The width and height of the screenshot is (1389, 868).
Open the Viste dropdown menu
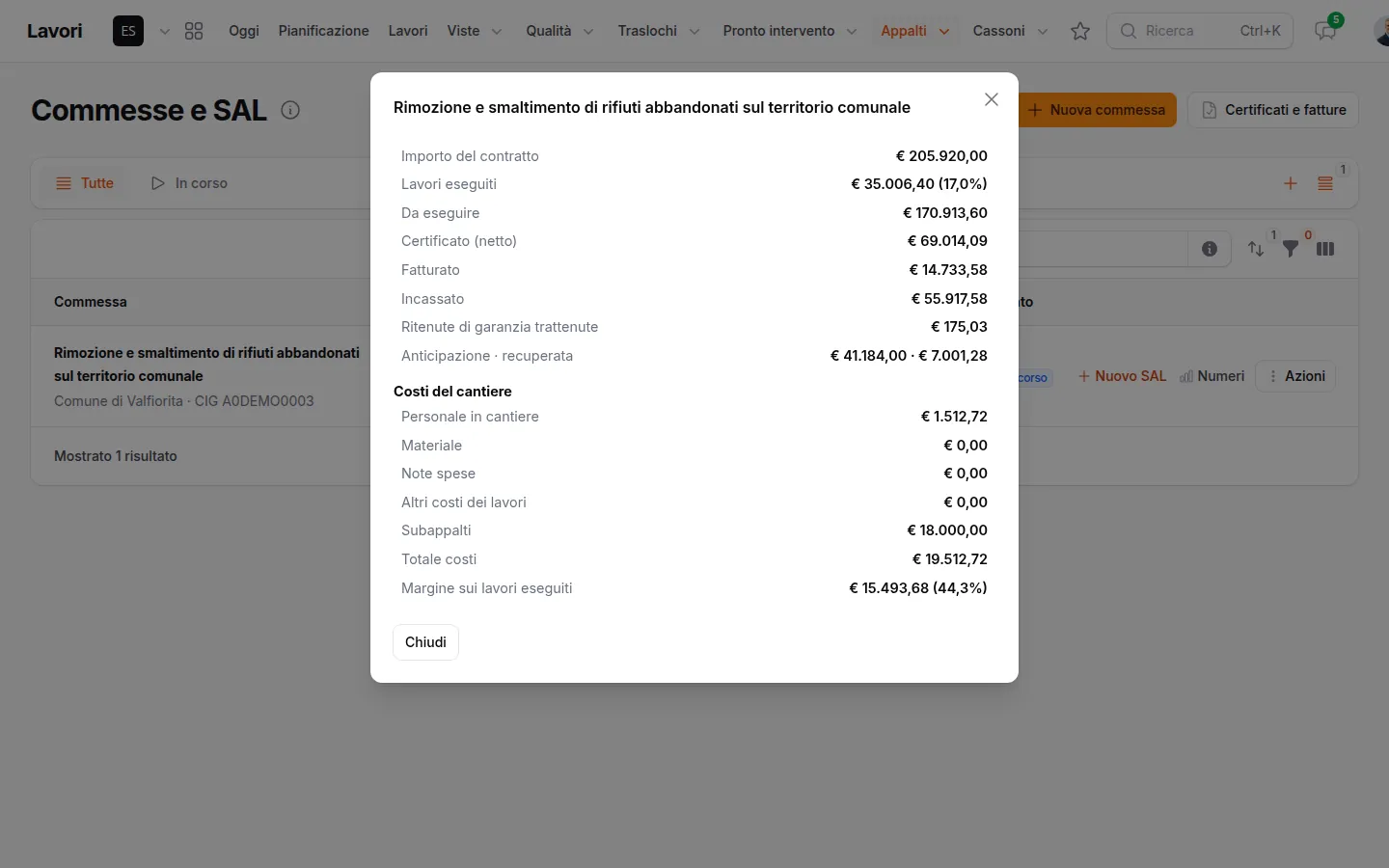coord(475,31)
